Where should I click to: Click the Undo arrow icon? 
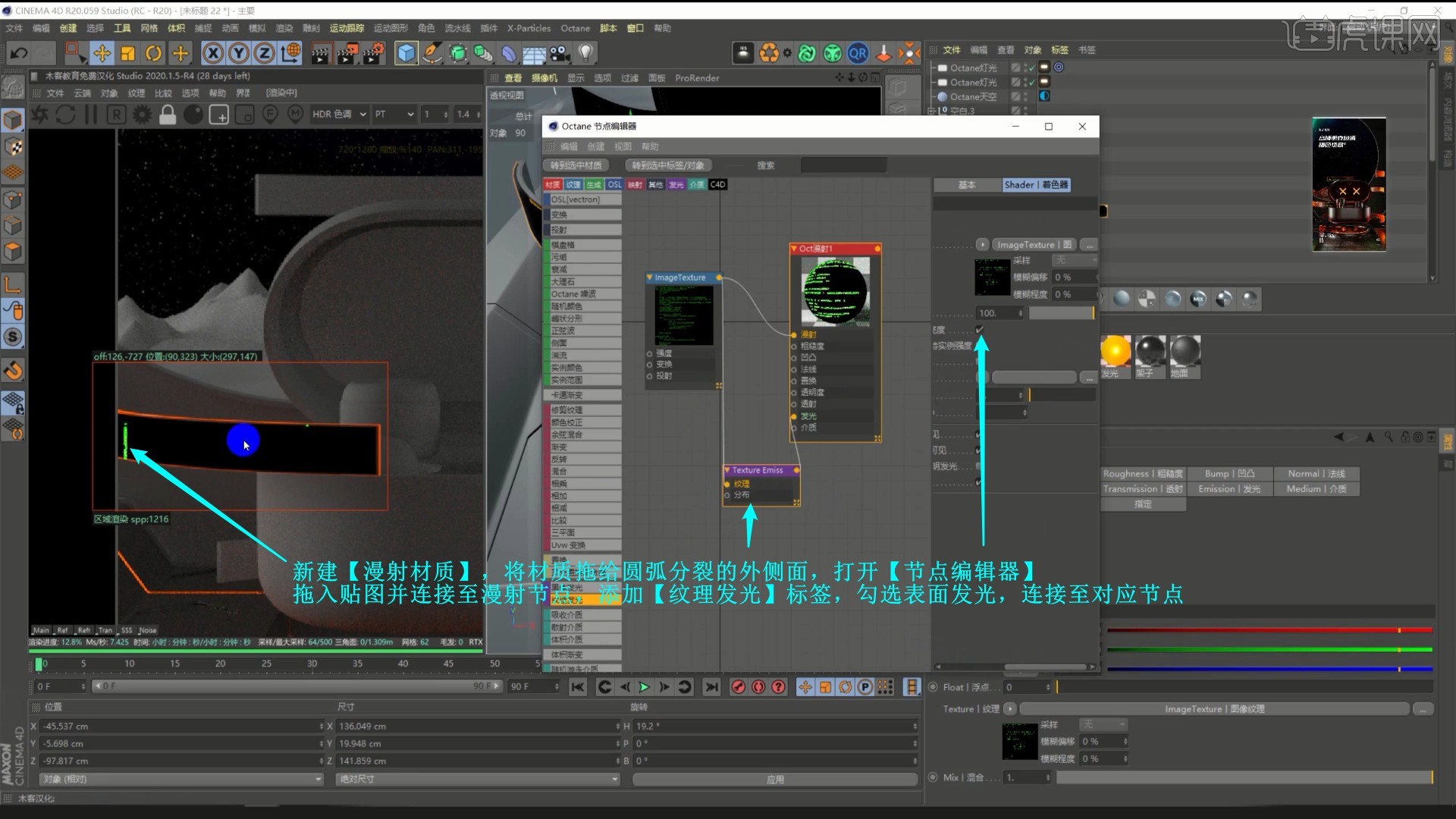point(18,53)
